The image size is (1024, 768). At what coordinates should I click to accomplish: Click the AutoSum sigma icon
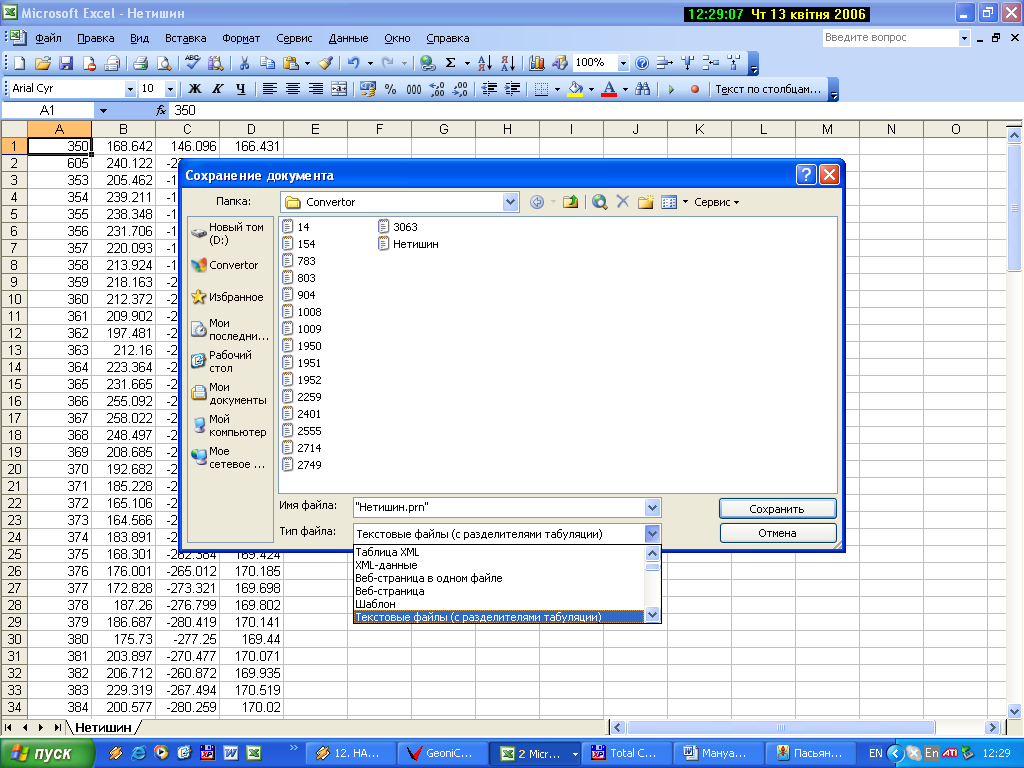click(451, 63)
